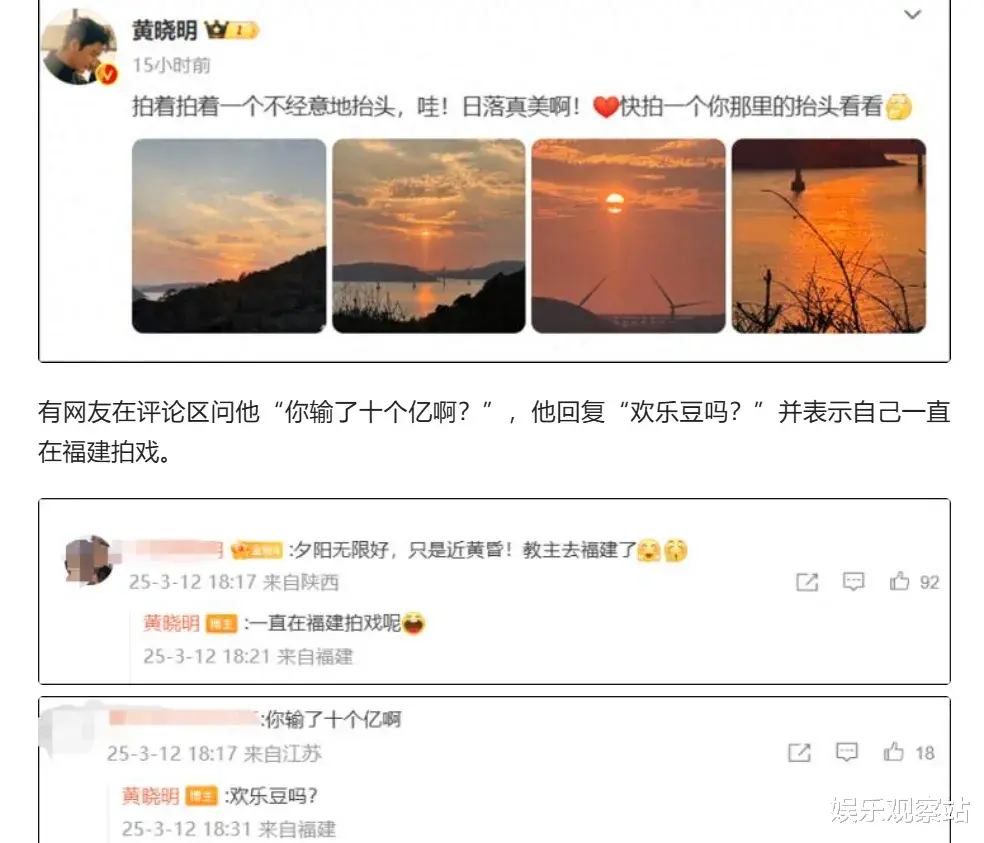Open 黄晓明 username at post top
The image size is (984, 843).
coord(164,30)
